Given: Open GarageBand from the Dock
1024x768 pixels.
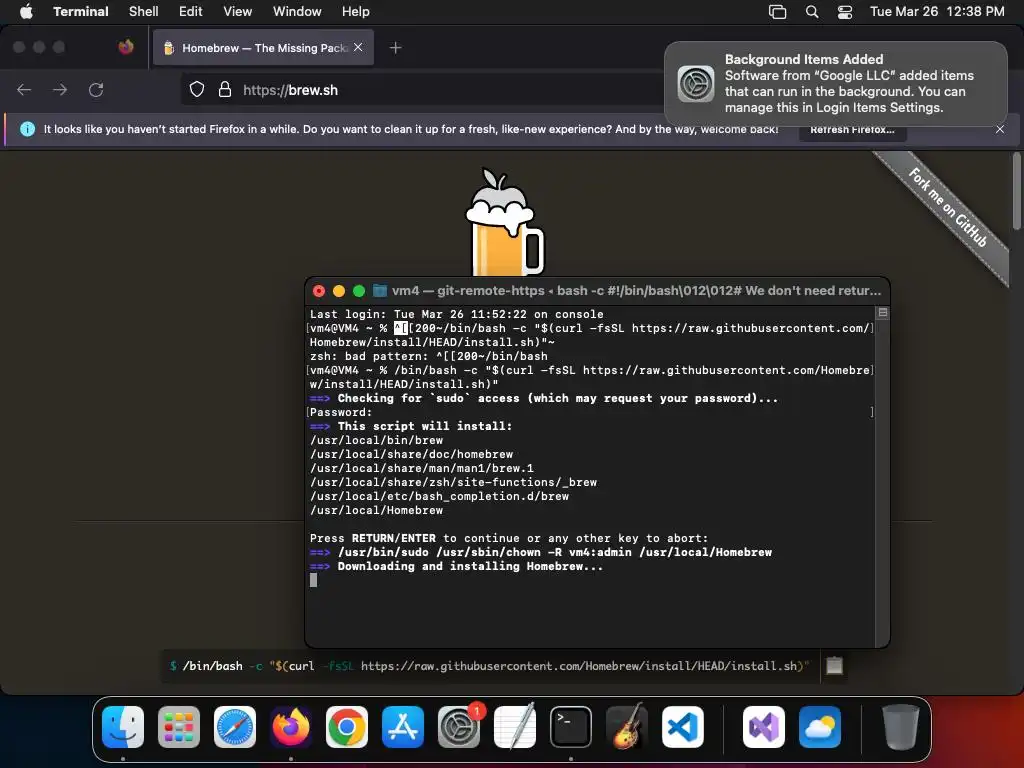Looking at the screenshot, I should pos(627,727).
